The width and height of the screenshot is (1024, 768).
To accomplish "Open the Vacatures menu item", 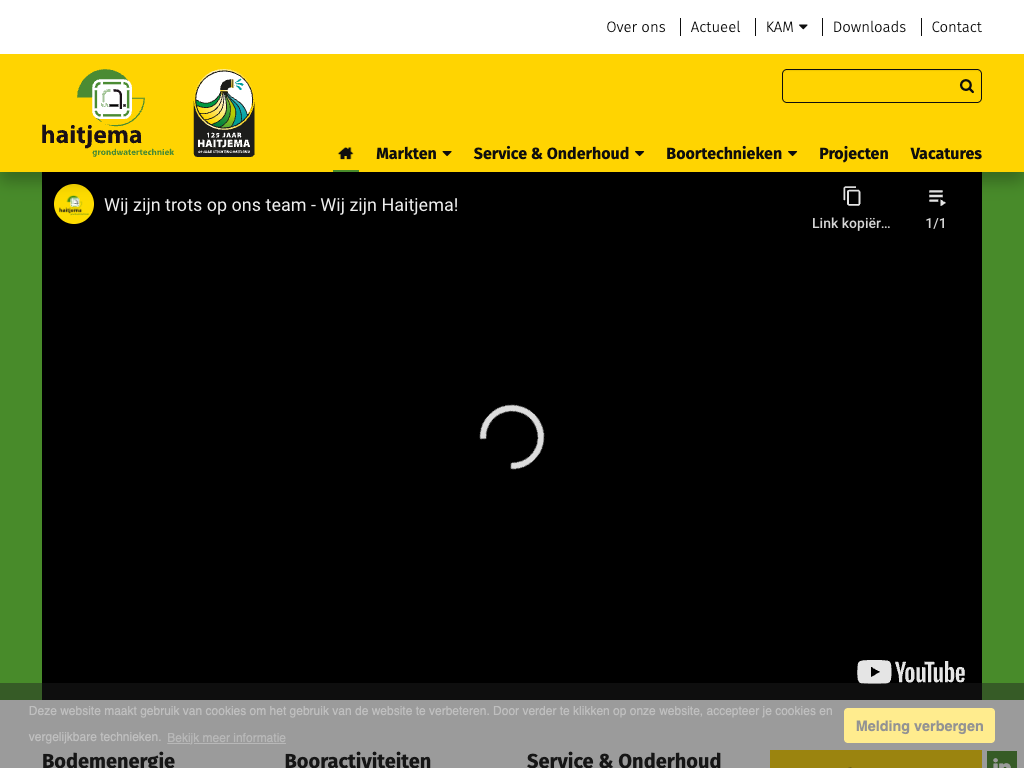I will tap(945, 153).
